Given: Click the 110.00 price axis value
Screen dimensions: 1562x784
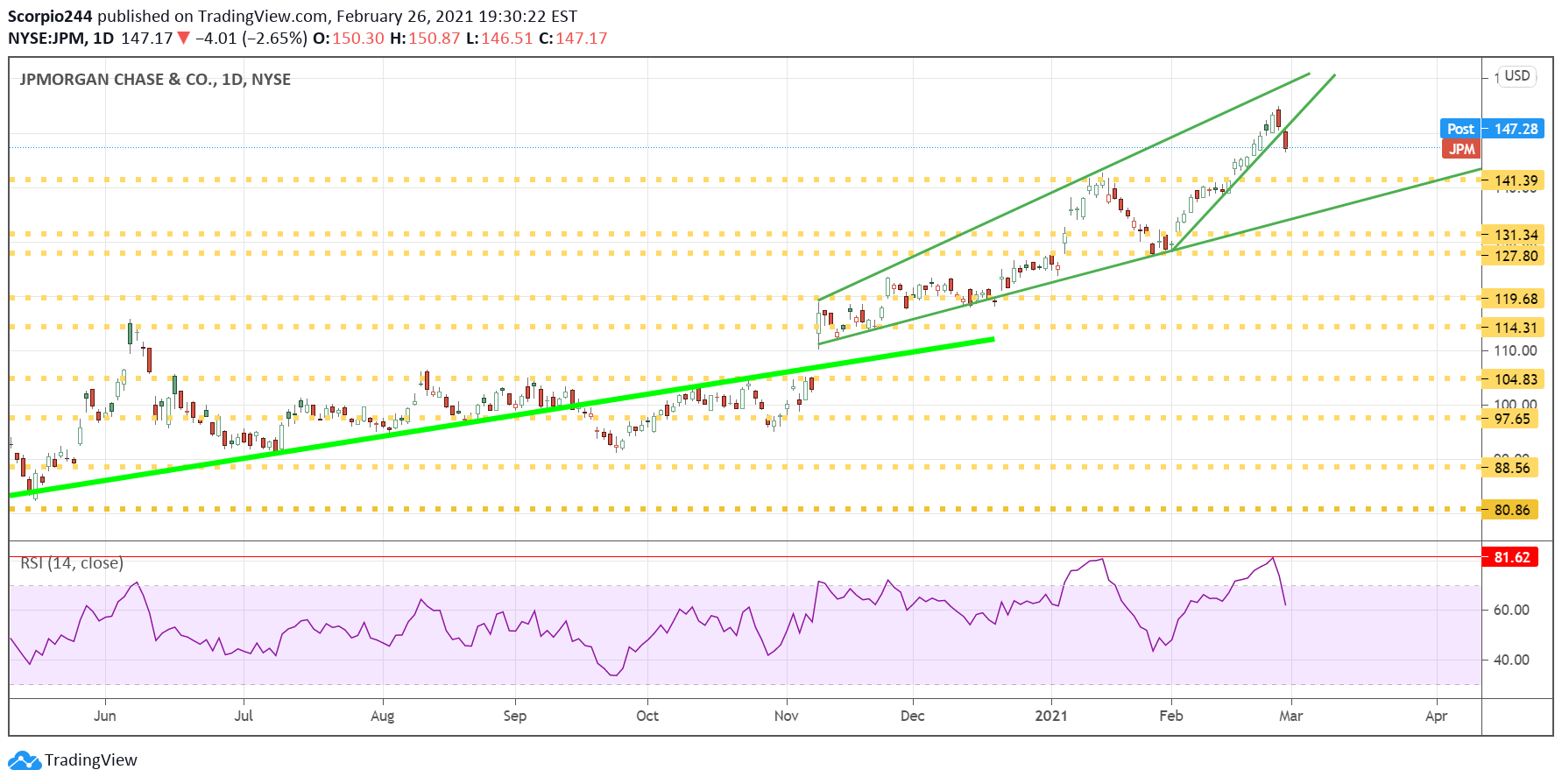Looking at the screenshot, I should point(1516,350).
